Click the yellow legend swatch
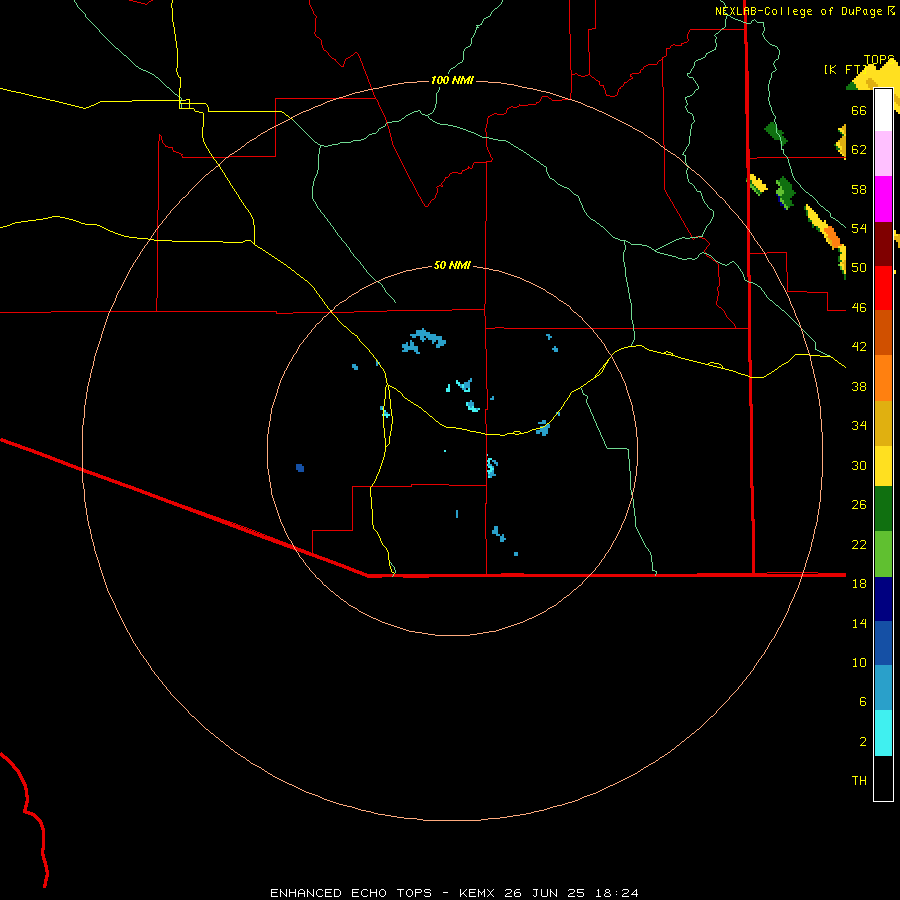Screen dimensions: 900x900 pyautogui.click(x=883, y=466)
